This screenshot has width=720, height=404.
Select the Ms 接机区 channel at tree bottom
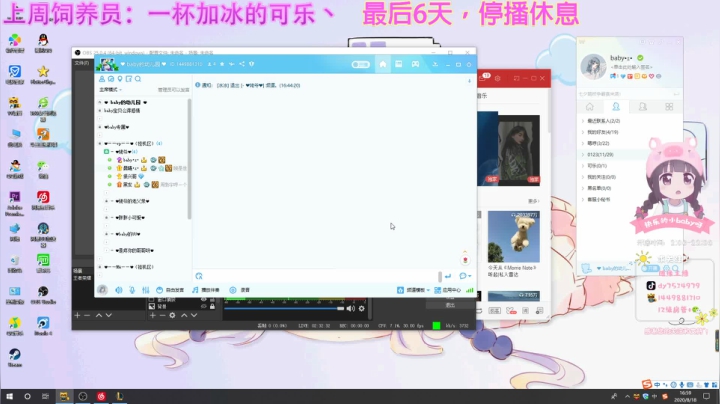[129, 267]
